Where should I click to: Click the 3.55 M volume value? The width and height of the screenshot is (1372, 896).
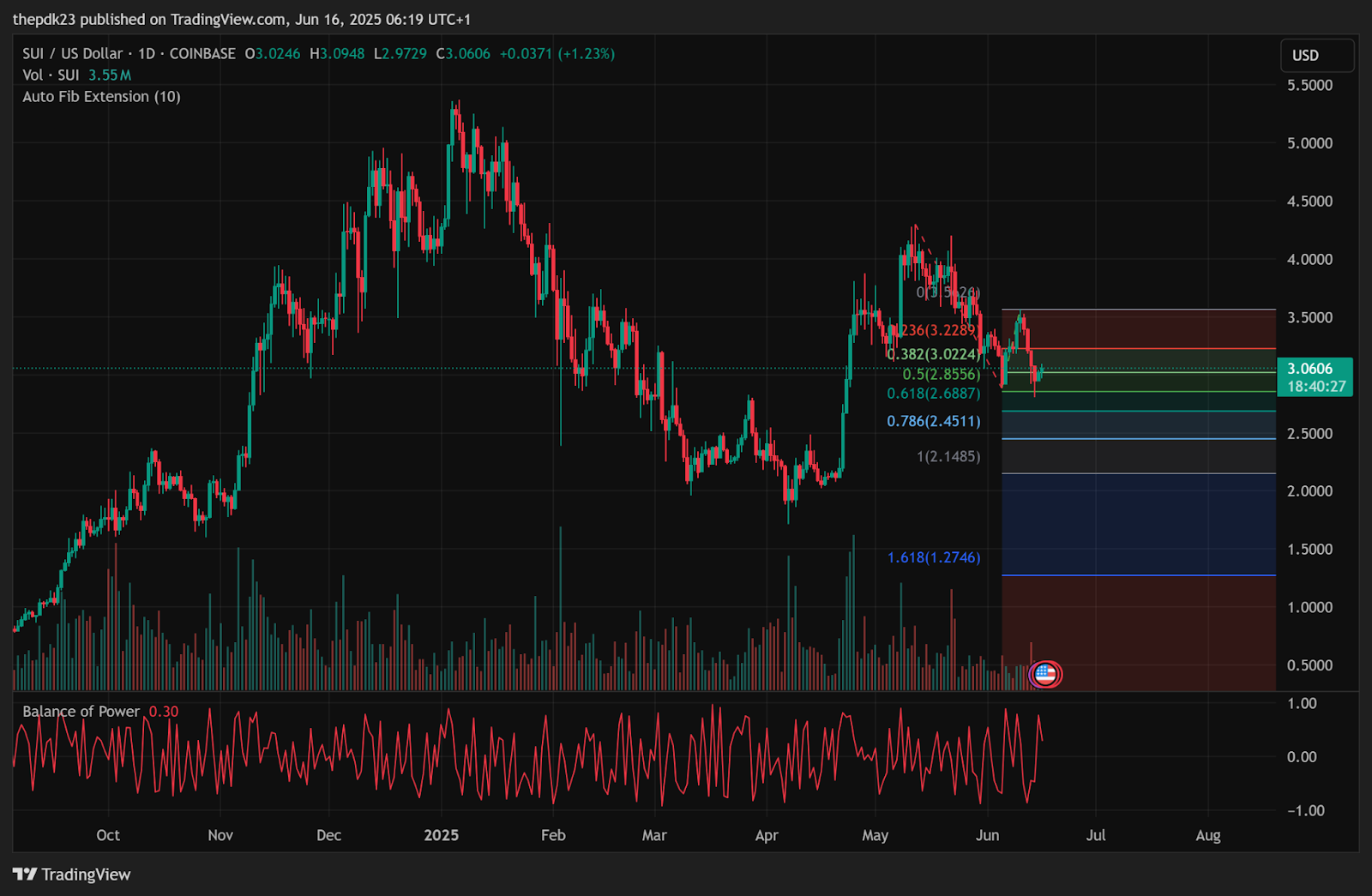110,75
